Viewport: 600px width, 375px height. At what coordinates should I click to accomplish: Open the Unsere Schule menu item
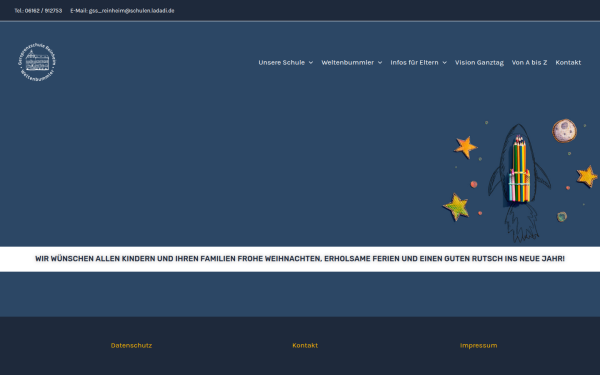[x=282, y=62]
